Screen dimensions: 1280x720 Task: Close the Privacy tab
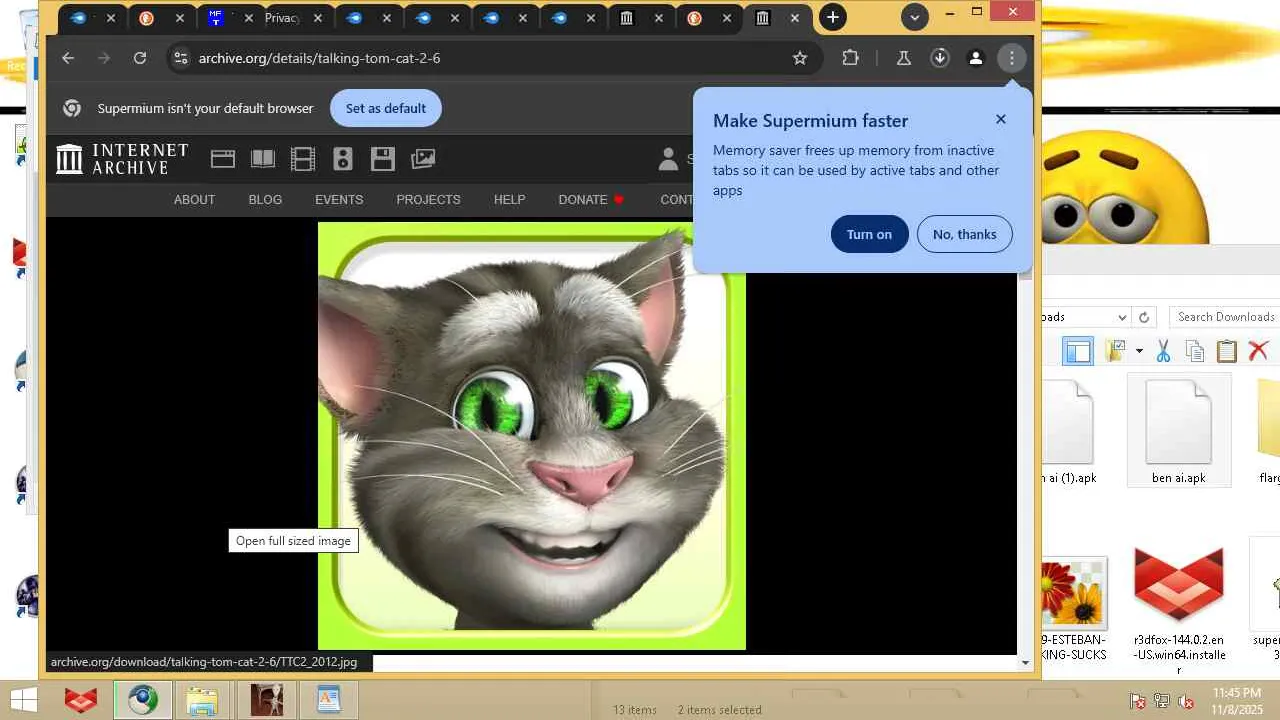(318, 18)
